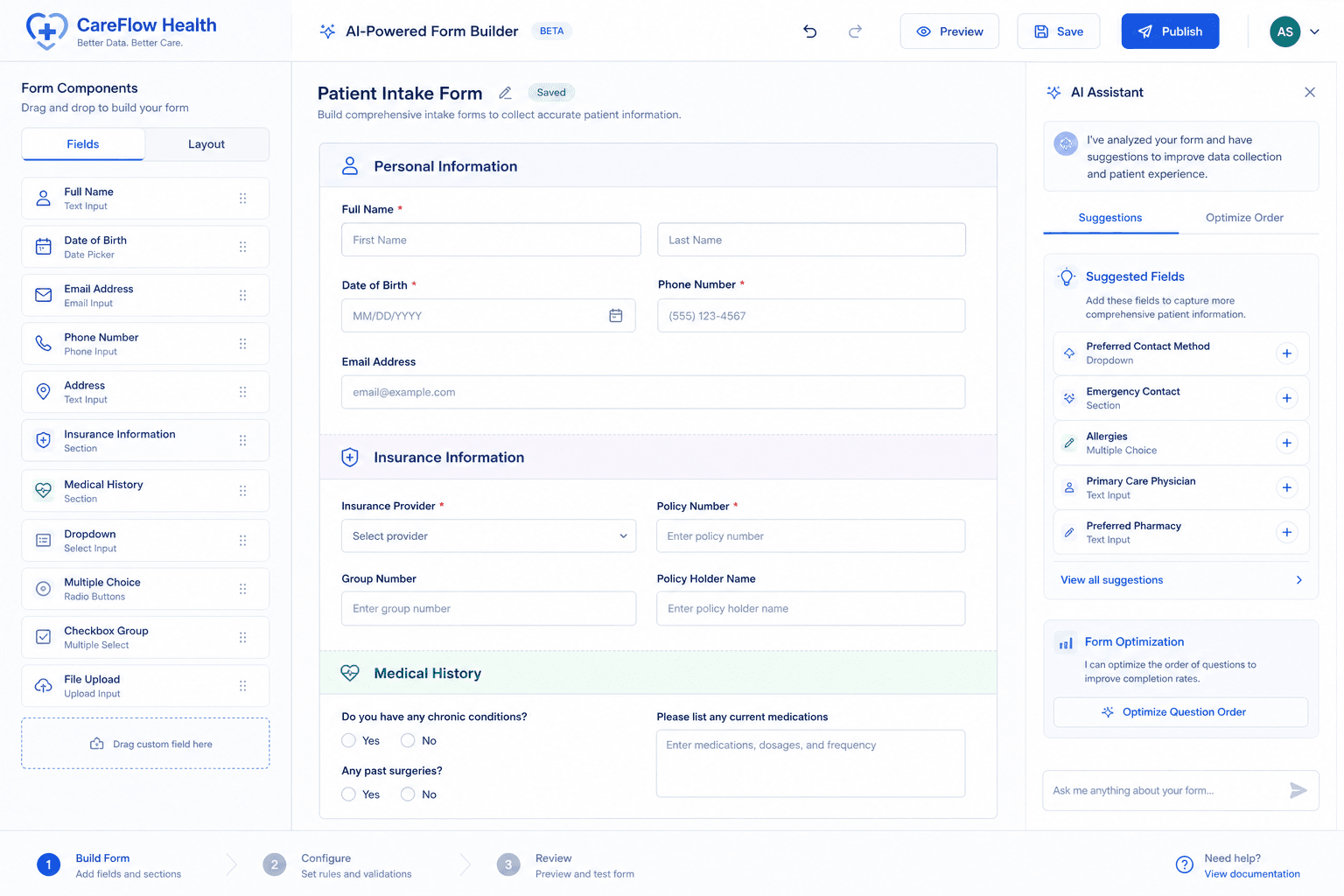Add Emergency Contact section with plus icon

click(x=1286, y=398)
